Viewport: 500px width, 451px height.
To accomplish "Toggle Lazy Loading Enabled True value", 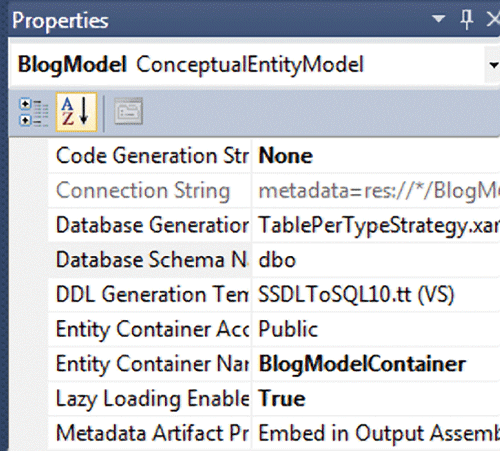I will point(376,399).
